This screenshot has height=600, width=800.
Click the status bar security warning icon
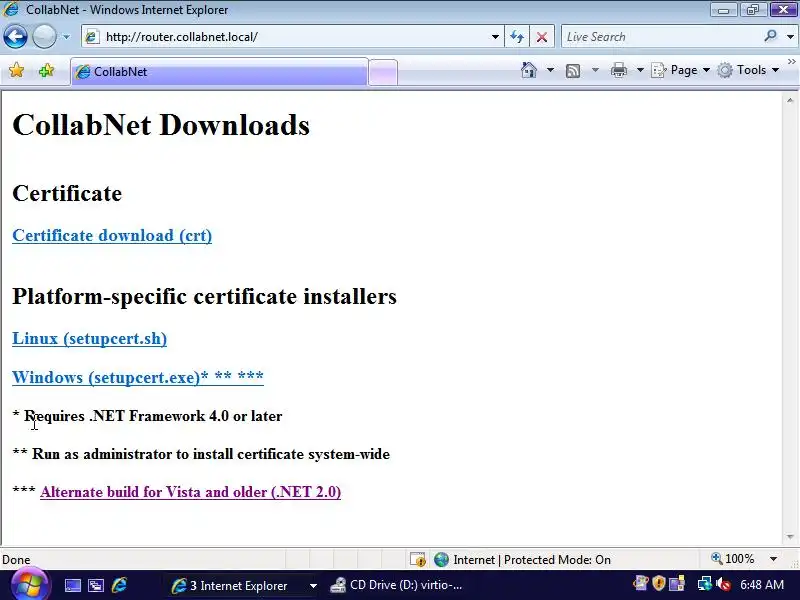click(417, 560)
